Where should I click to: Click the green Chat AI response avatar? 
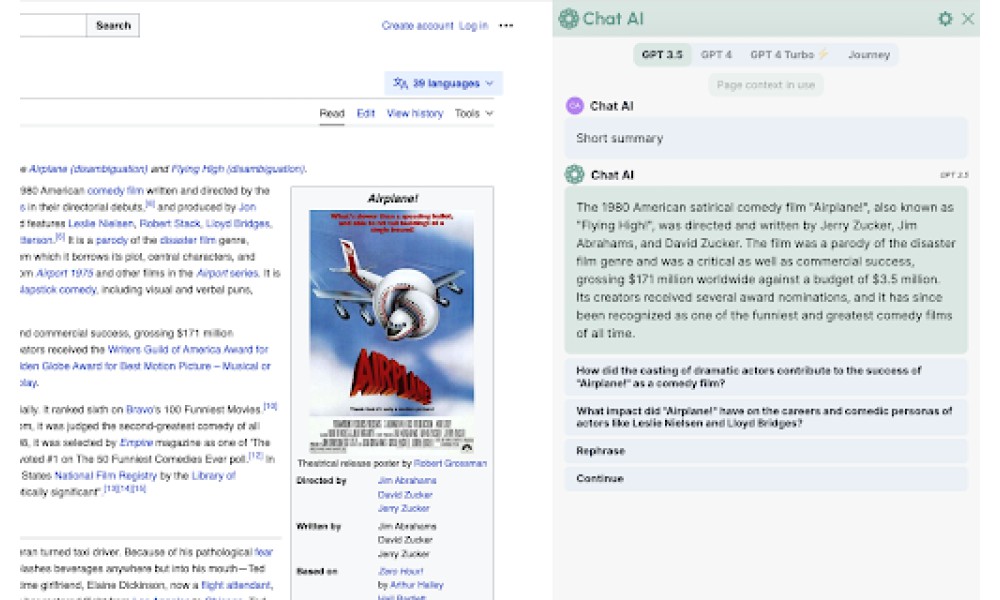(x=575, y=174)
